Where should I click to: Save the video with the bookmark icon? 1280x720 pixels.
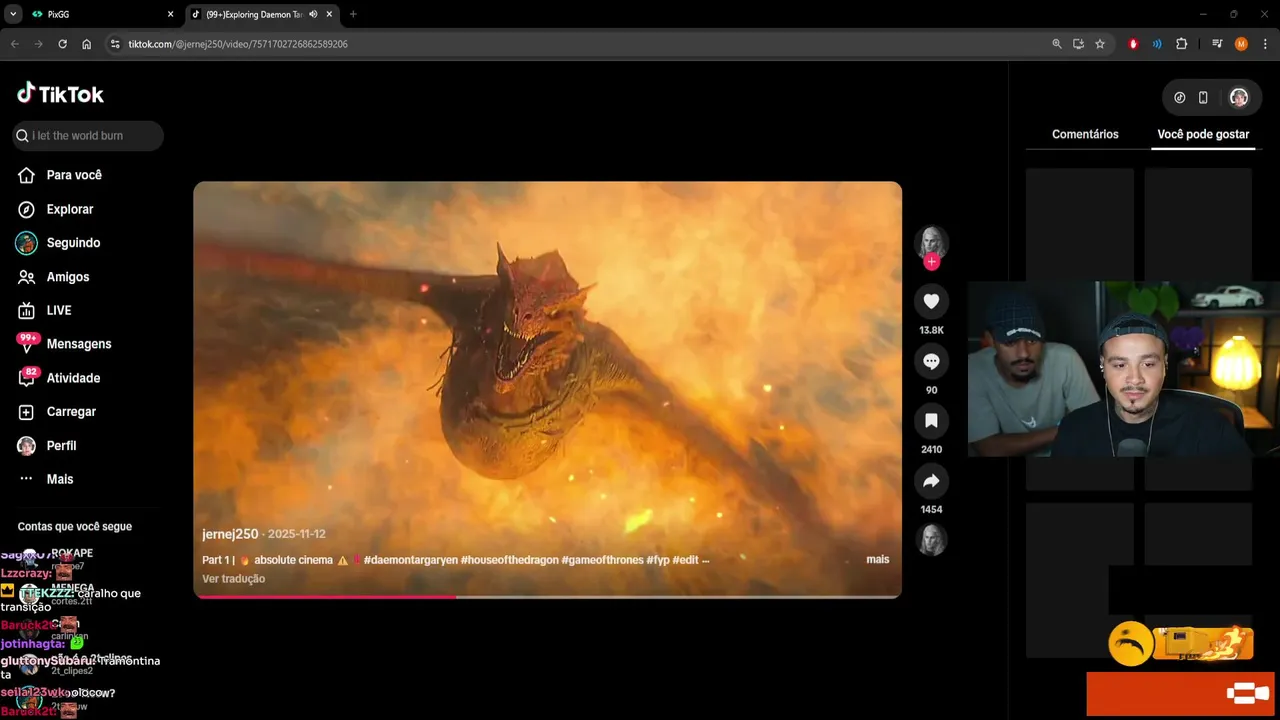pyautogui.click(x=931, y=421)
